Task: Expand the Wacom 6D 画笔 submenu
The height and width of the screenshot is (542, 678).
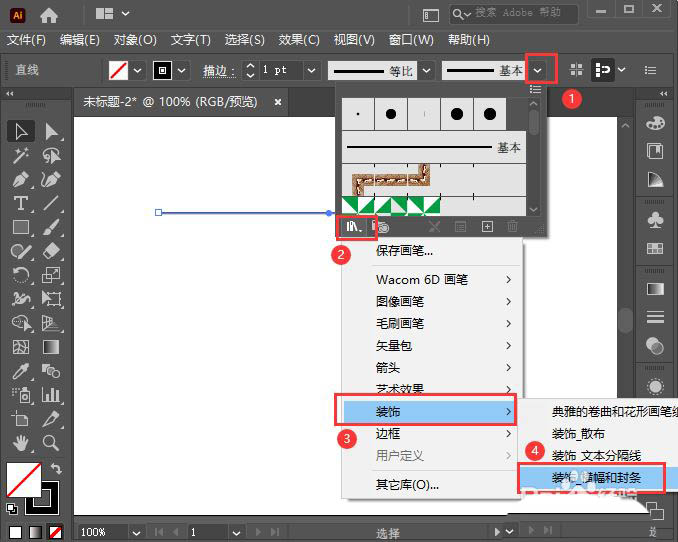Action: 432,279
